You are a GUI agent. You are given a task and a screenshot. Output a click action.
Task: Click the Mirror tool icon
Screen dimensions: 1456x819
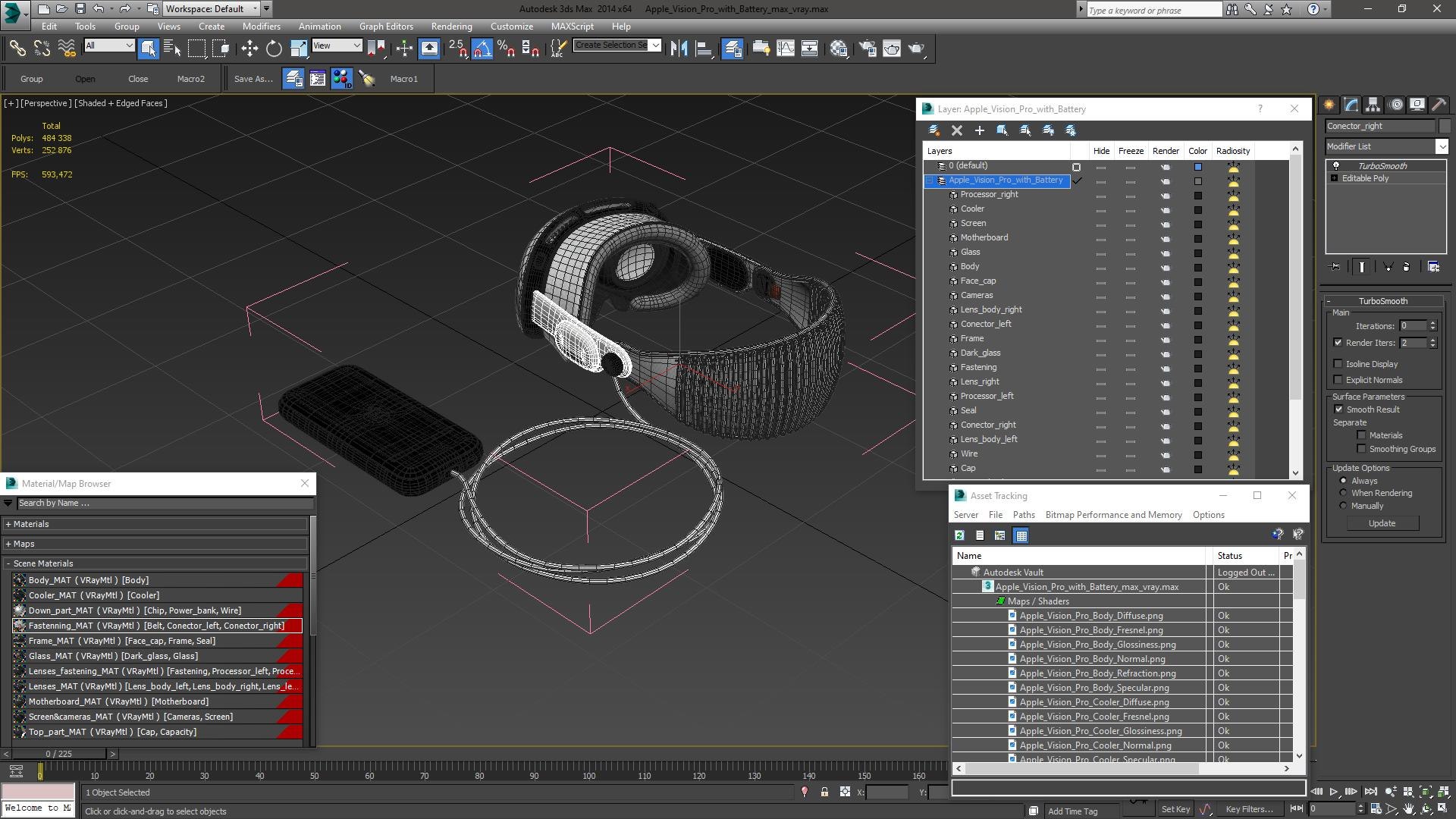coord(679,49)
